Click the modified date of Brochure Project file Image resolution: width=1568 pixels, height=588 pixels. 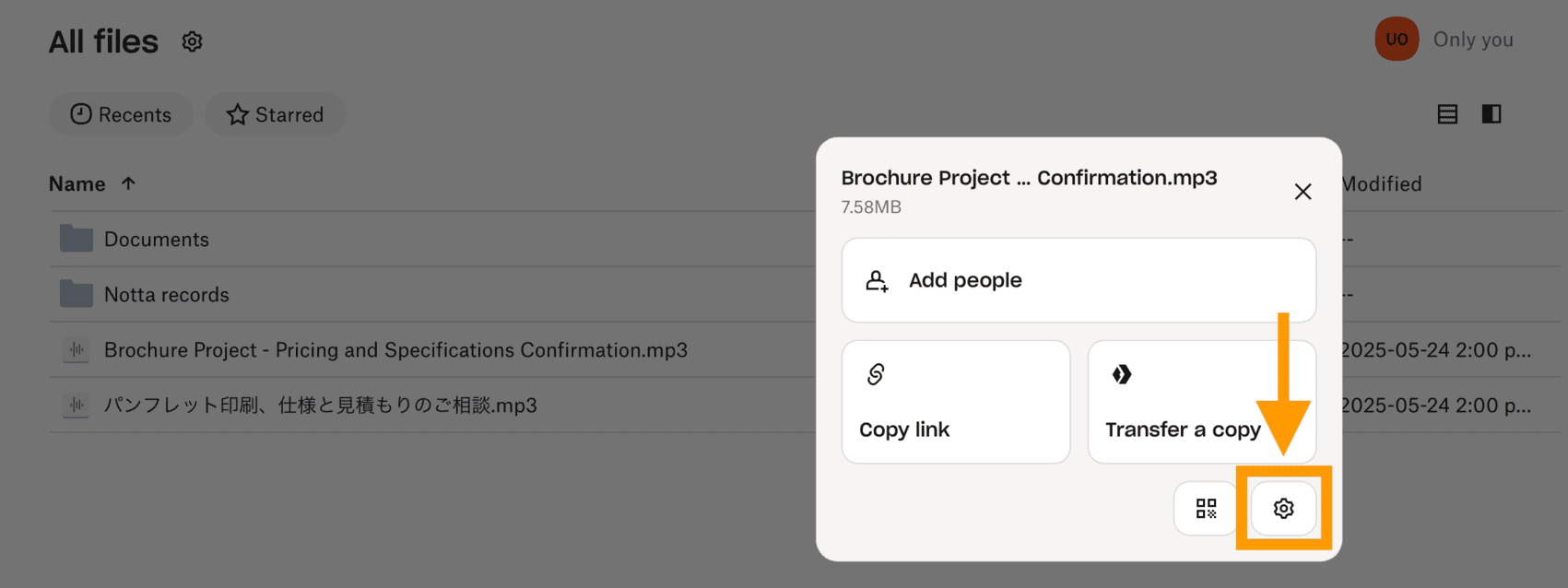(1436, 350)
